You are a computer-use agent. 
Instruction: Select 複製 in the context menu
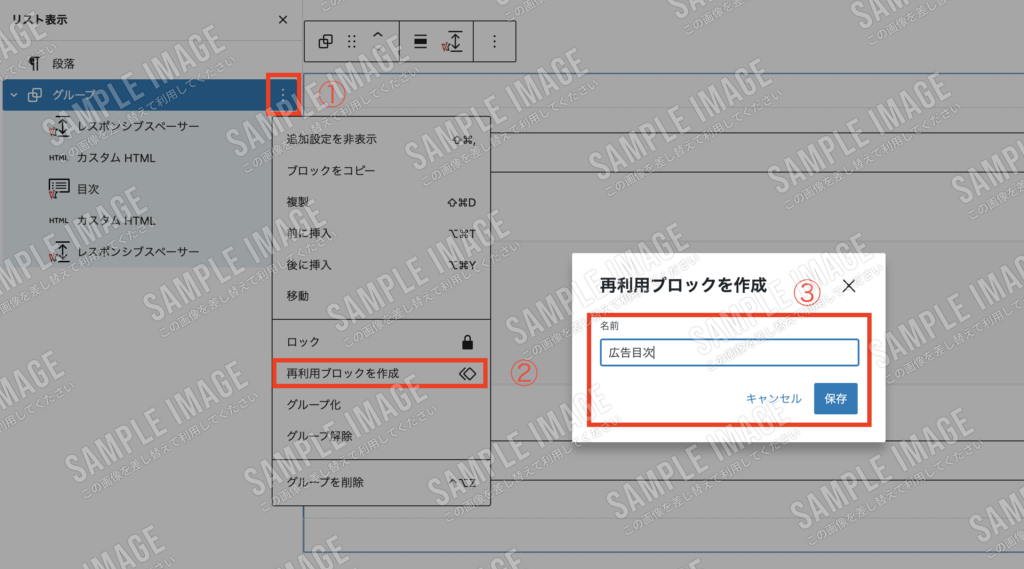(x=298, y=202)
